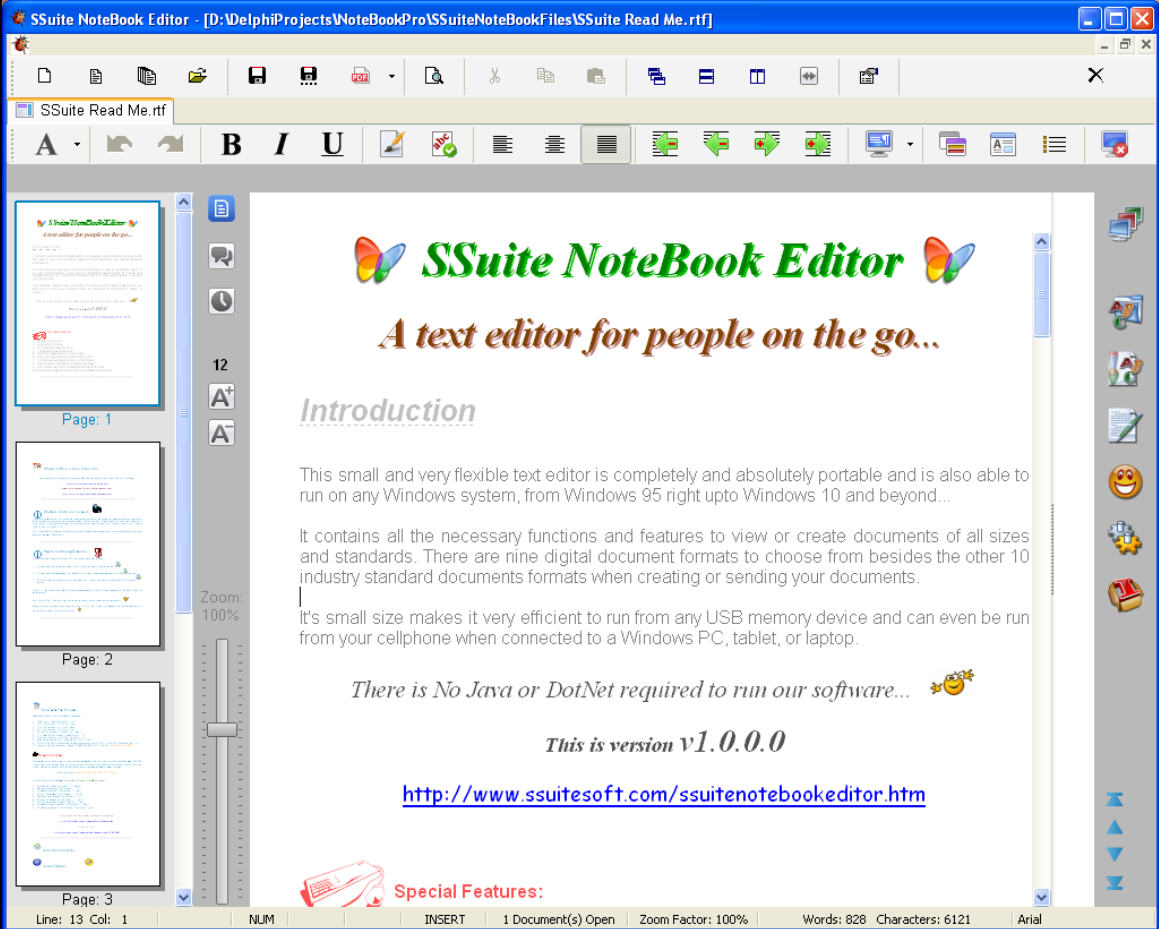Click the Words: 828 status entry
Image resolution: width=1159 pixels, height=929 pixels.
pyautogui.click(x=835, y=919)
